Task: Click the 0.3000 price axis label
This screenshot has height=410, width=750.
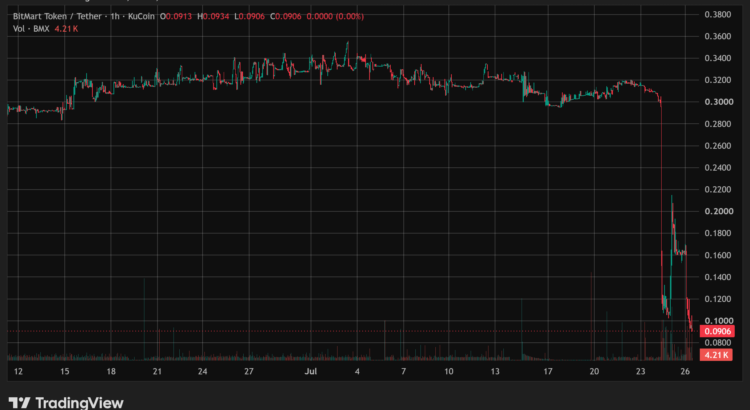Action: pyautogui.click(x=717, y=102)
